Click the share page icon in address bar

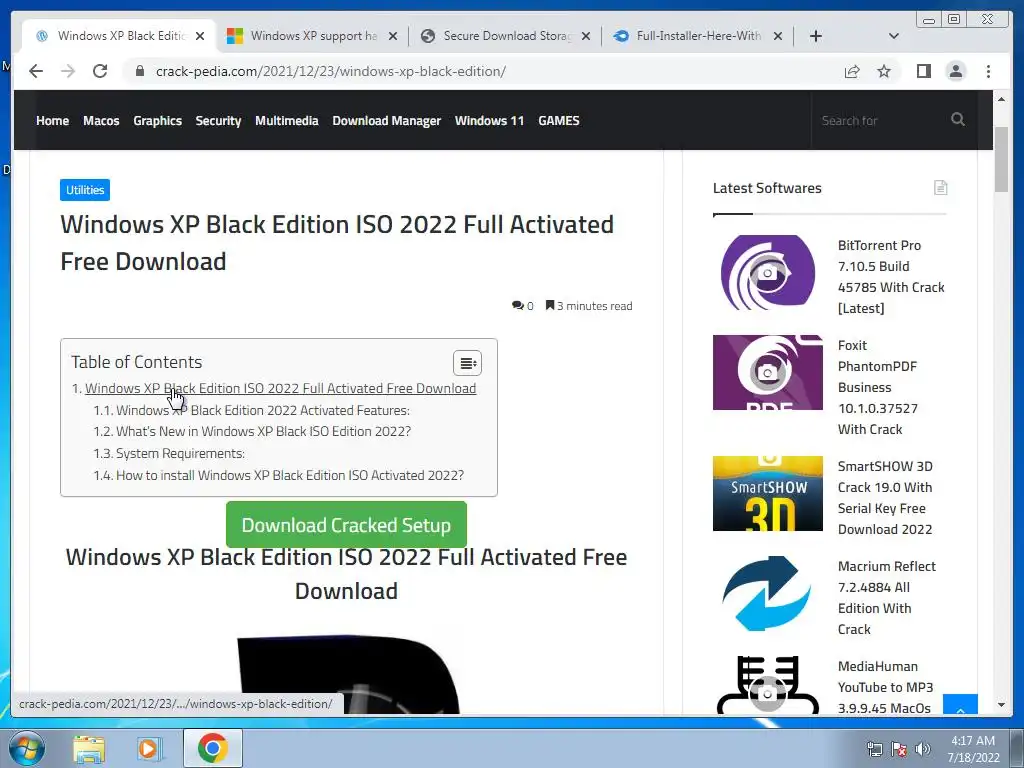point(852,71)
